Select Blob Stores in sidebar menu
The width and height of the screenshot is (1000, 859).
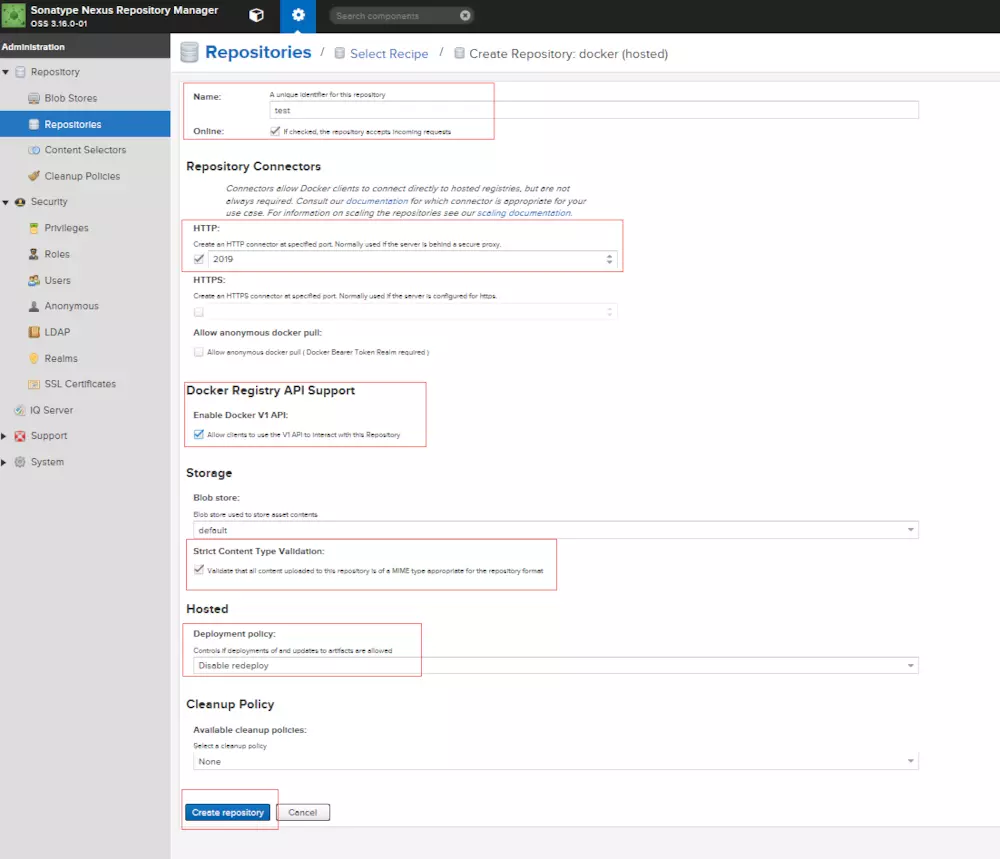pos(71,98)
